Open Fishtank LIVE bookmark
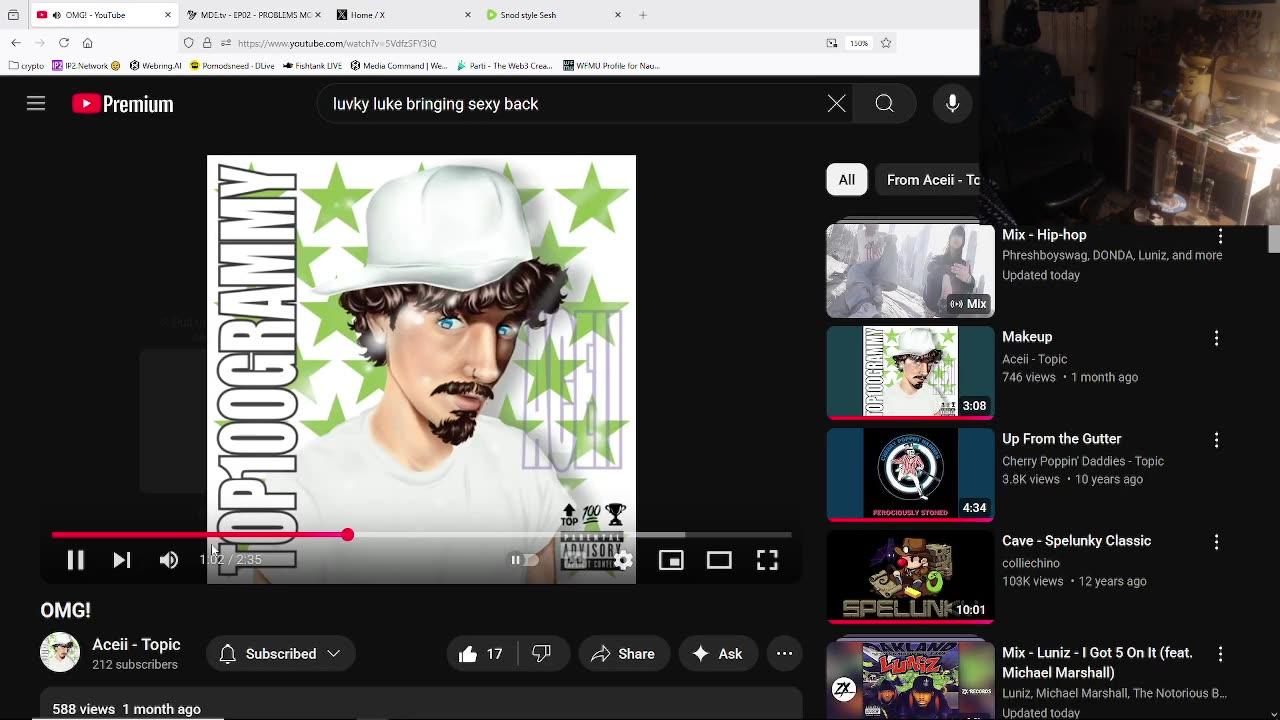The width and height of the screenshot is (1280, 720). 312,66
